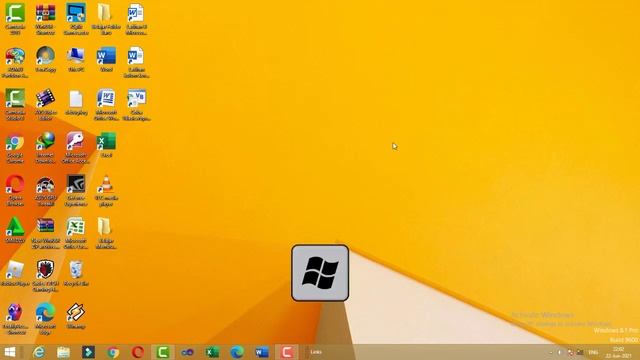The height and width of the screenshot is (360, 640).
Task: Open the Opera Browser desktop shortcut
Action: point(15,191)
